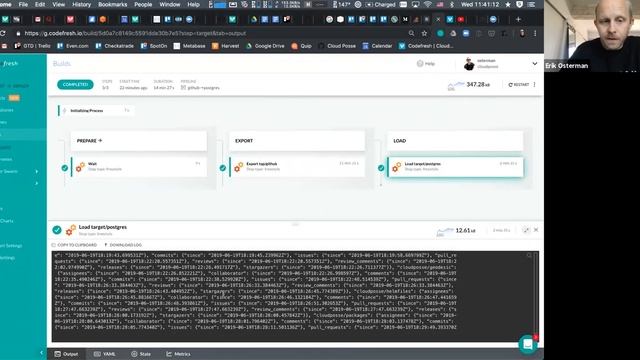Viewport: 640px width, 360px height.
Task: Switch to the YAML tab
Action: click(x=104, y=354)
